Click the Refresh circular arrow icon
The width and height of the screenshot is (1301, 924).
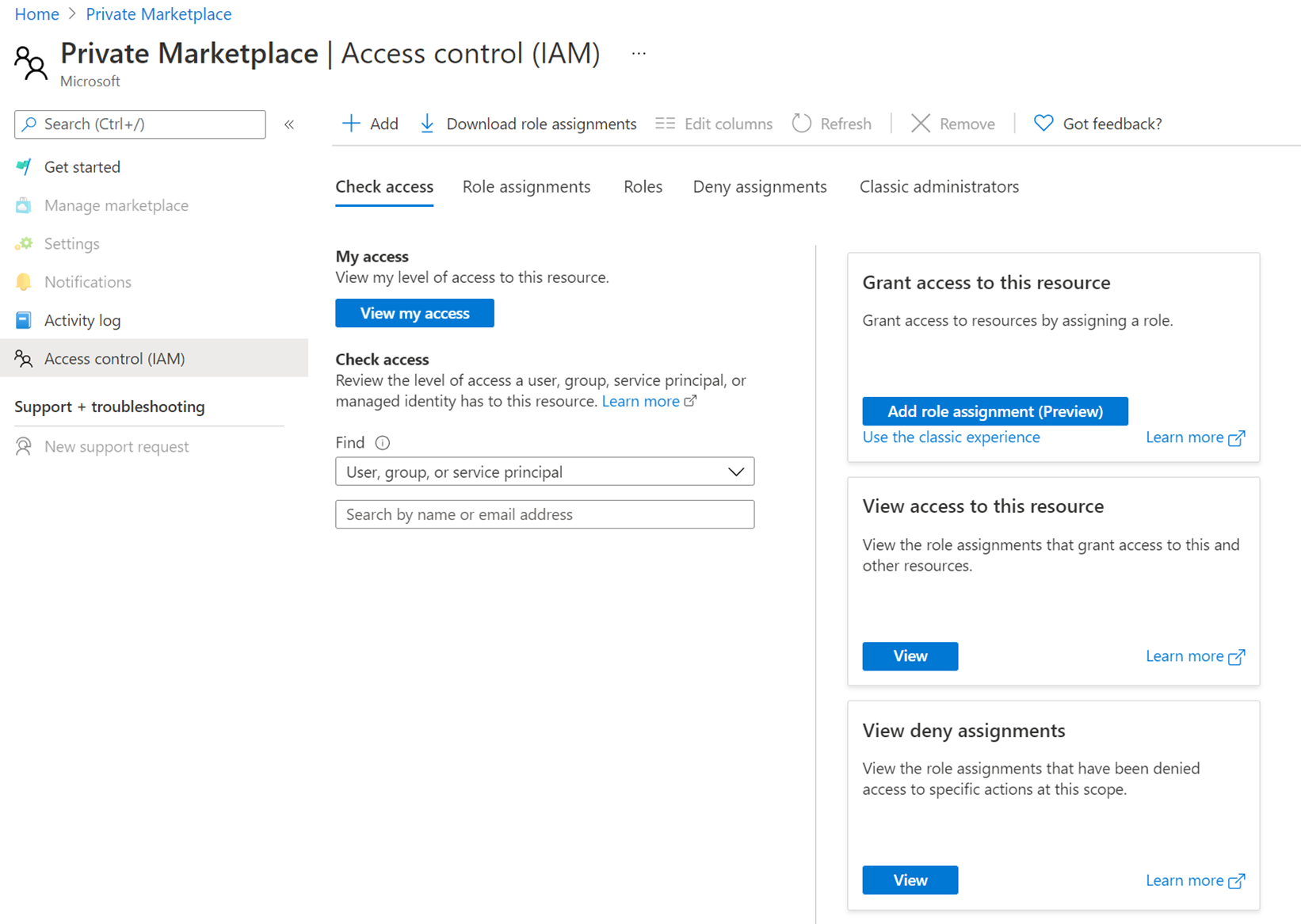point(802,124)
